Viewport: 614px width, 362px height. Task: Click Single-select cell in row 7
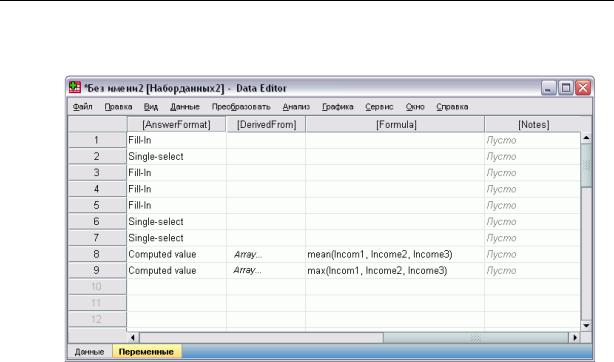click(x=177, y=238)
